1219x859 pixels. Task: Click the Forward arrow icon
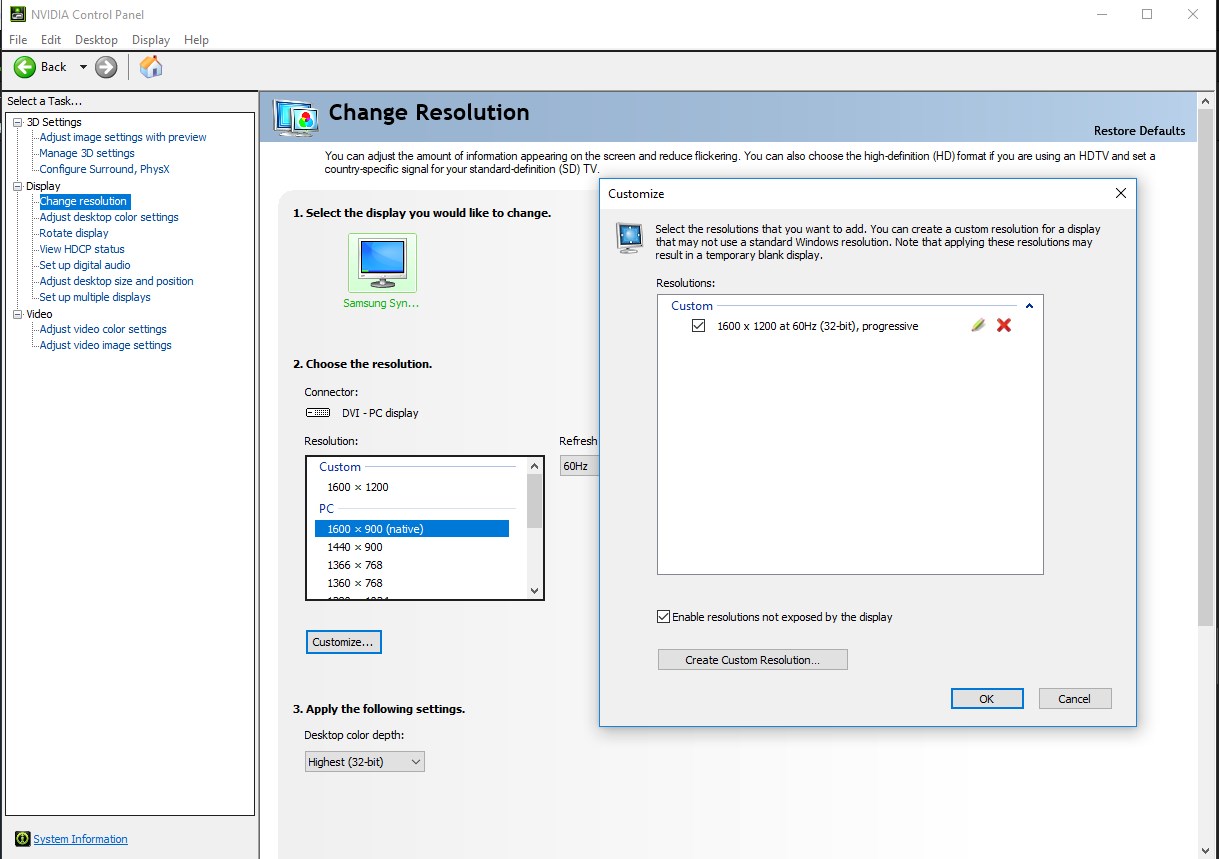[x=106, y=67]
